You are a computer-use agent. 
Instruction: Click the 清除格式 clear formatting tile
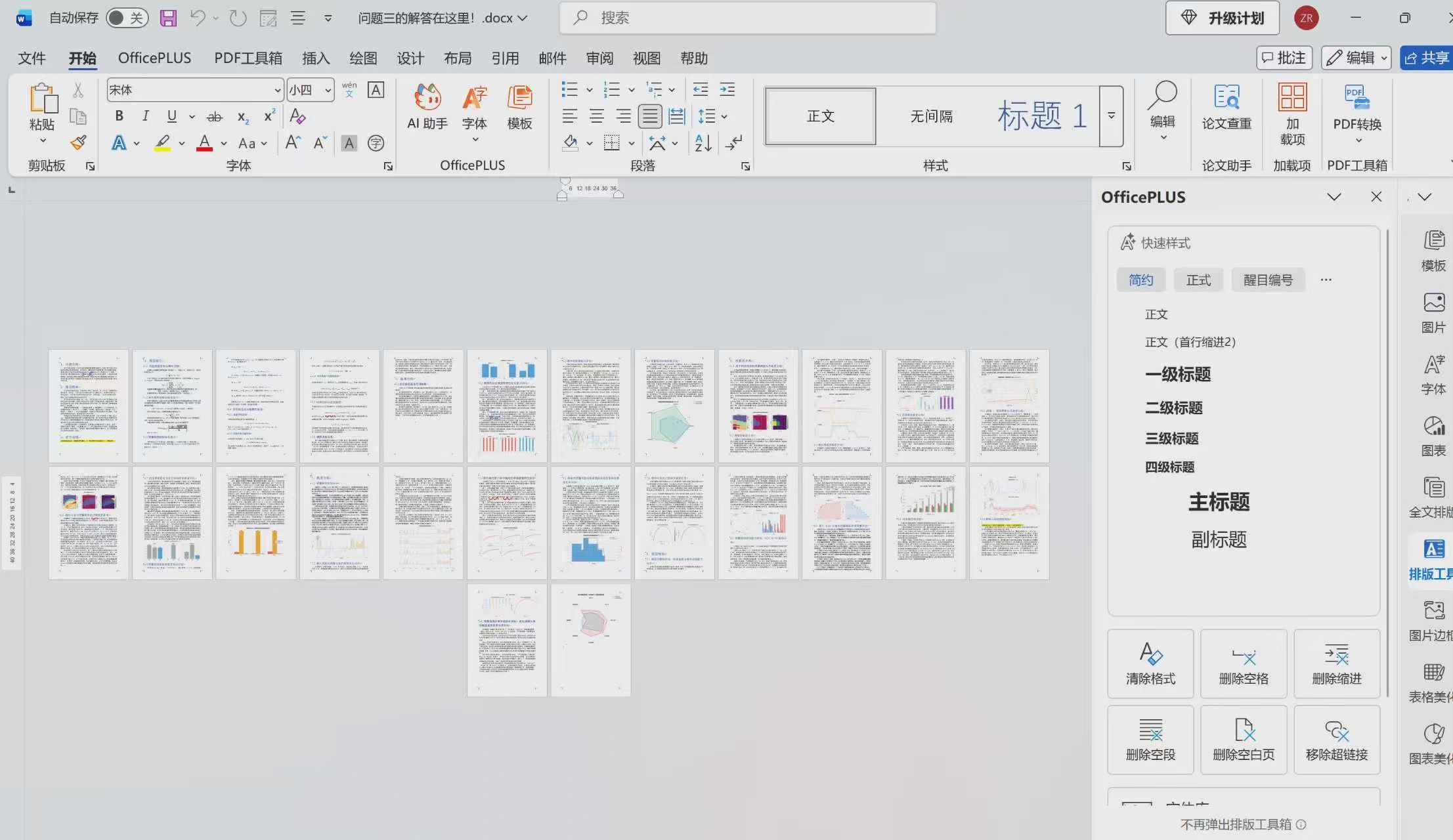point(1150,663)
